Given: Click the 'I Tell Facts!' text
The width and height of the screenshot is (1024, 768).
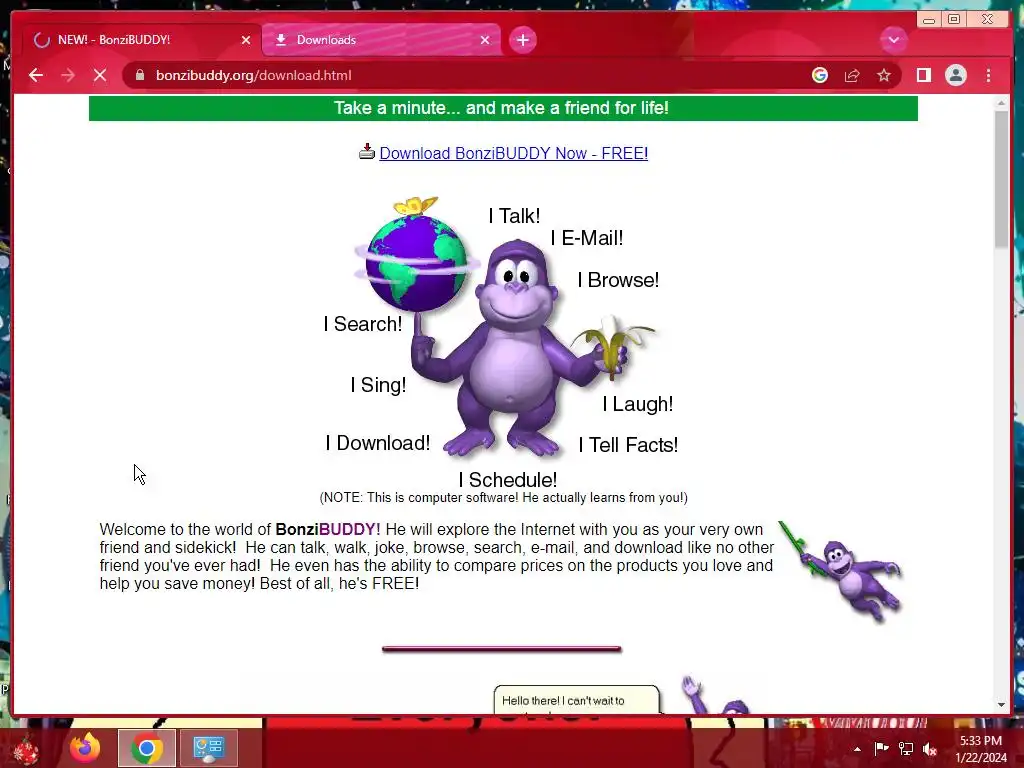Looking at the screenshot, I should [x=628, y=445].
